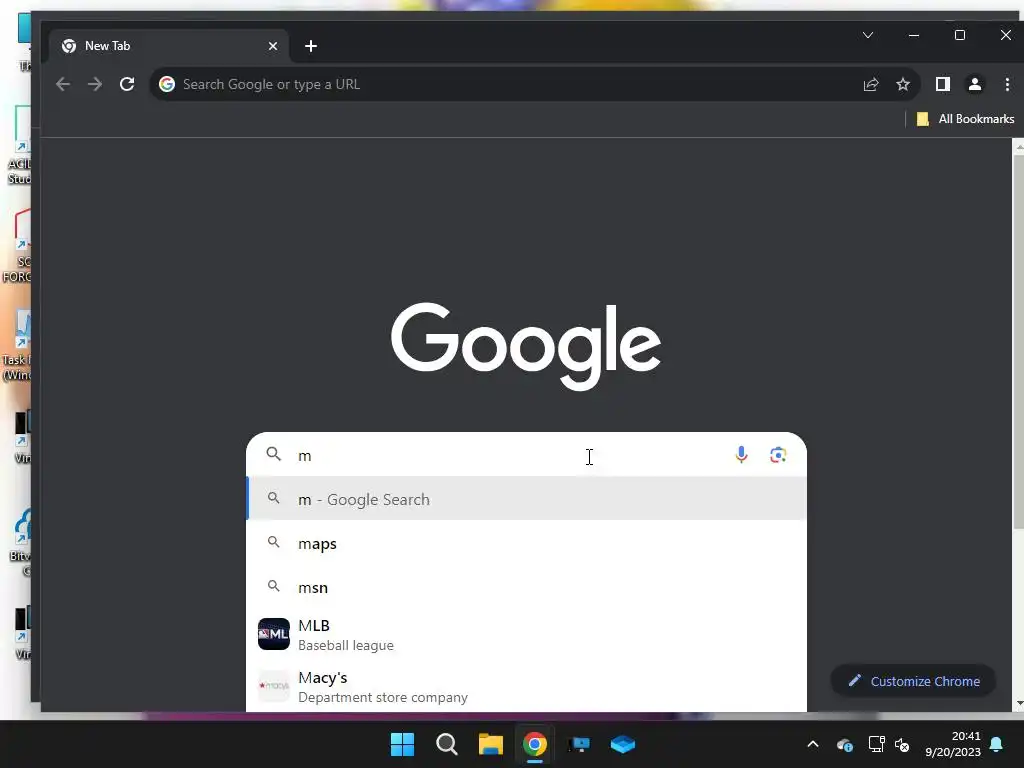Open the tab search chevron

[x=868, y=35]
